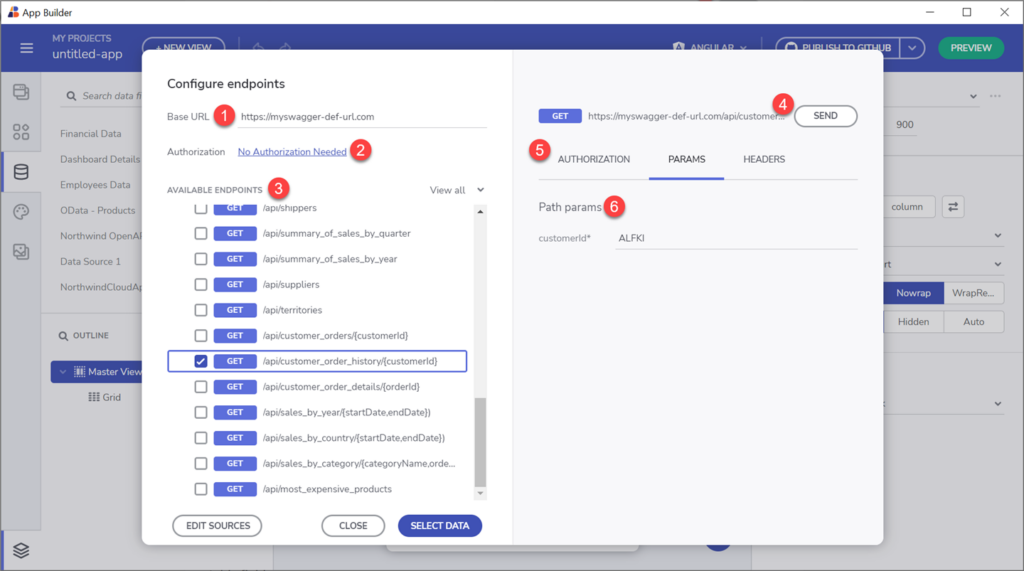
Task: Click the endpoints list scrollbar thumb
Action: point(480,442)
